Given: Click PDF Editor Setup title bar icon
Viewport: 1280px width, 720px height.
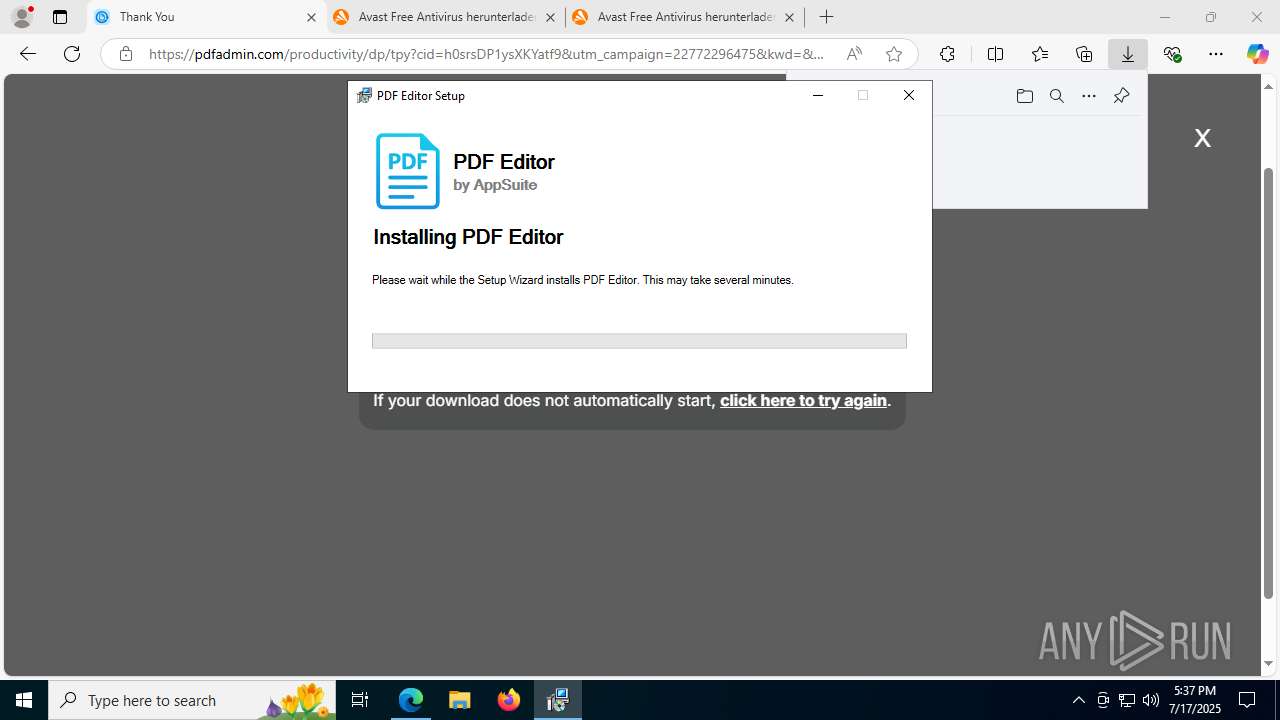Looking at the screenshot, I should (x=364, y=96).
